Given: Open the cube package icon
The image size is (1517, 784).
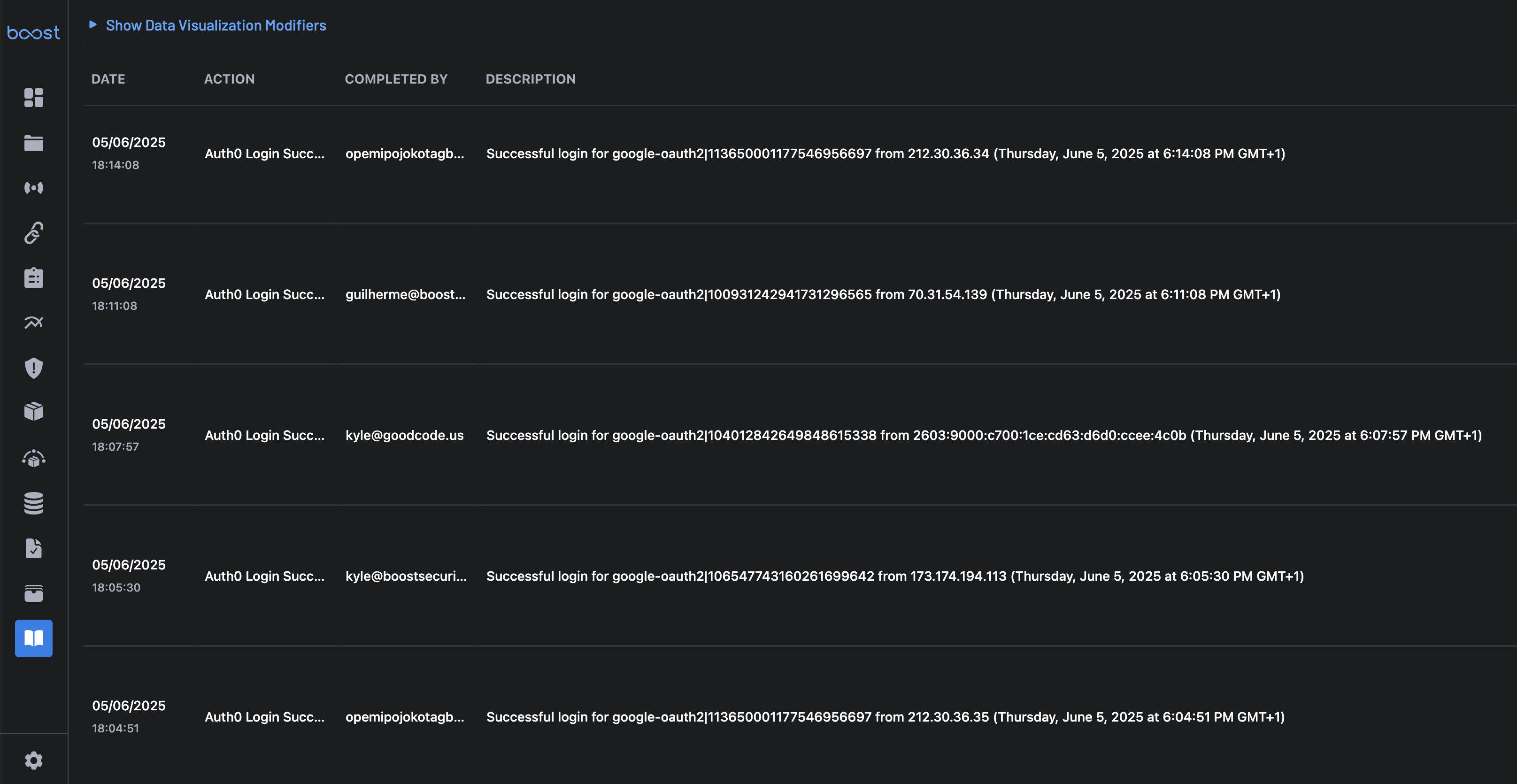Looking at the screenshot, I should click(x=33, y=411).
